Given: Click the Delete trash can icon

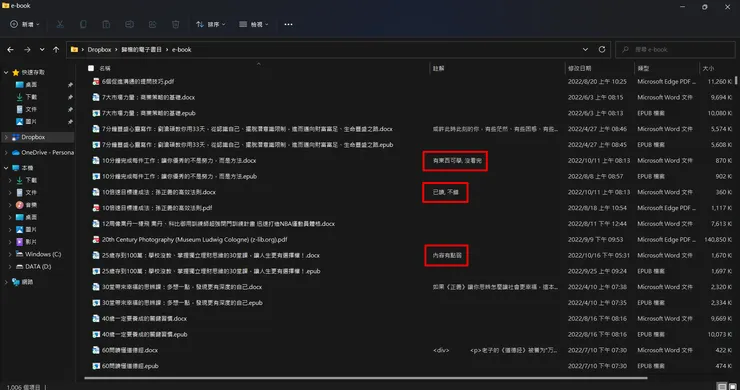Looking at the screenshot, I should click(176, 24).
